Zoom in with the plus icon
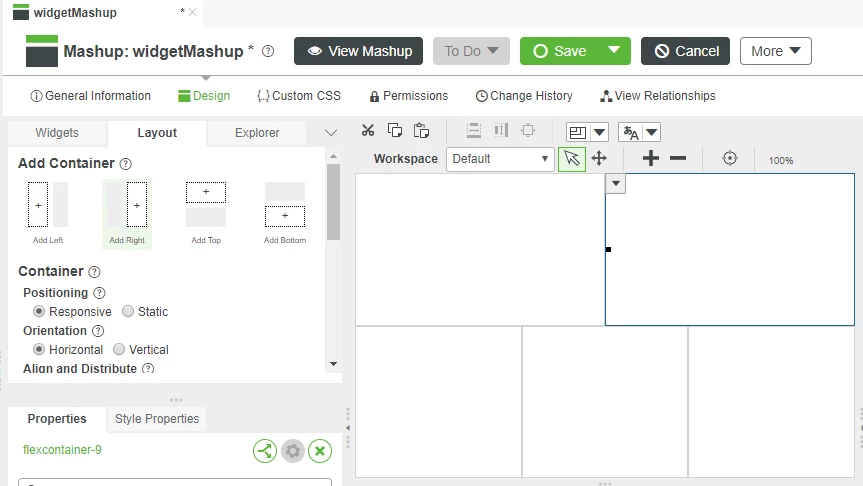 651,159
